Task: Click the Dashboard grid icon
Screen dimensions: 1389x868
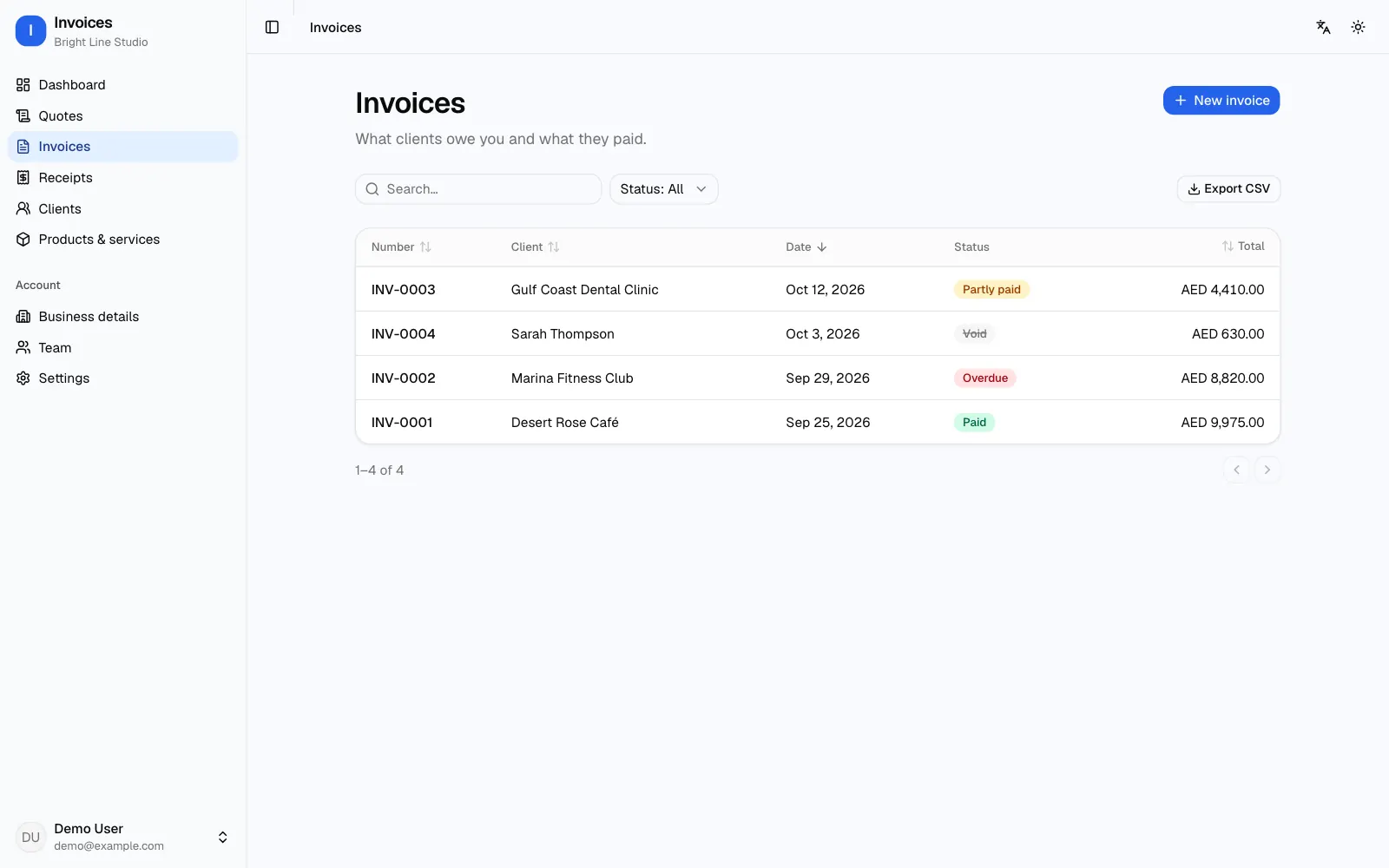Action: pyautogui.click(x=23, y=84)
